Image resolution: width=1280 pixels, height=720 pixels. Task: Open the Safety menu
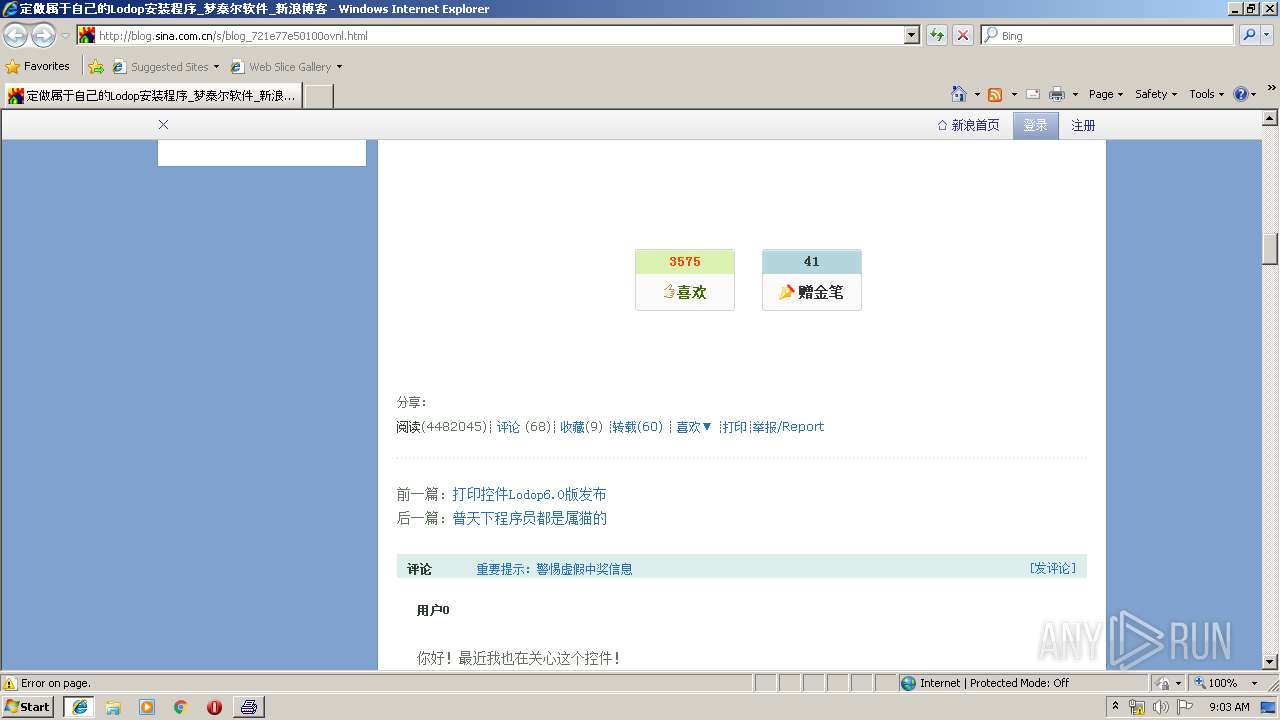[x=1156, y=94]
